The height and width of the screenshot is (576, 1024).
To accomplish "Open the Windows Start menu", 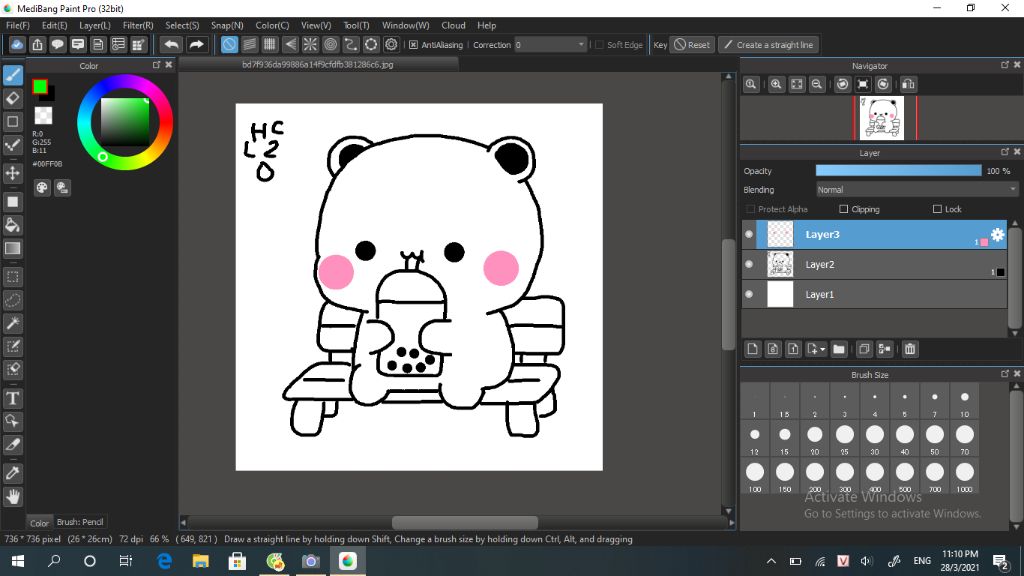I will pyautogui.click(x=18, y=561).
